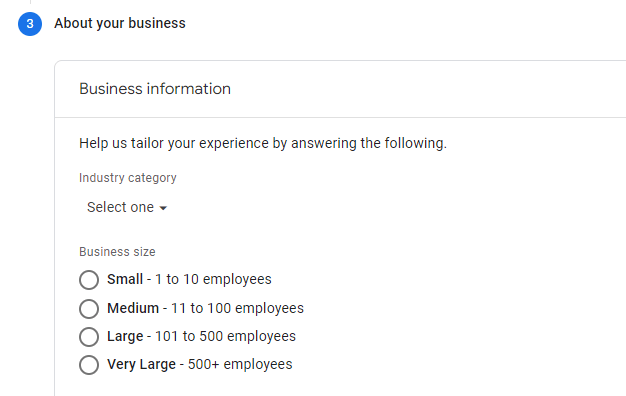Screen dimensions: 626x396
Task: Click the "Business information" card header
Action: click(155, 89)
